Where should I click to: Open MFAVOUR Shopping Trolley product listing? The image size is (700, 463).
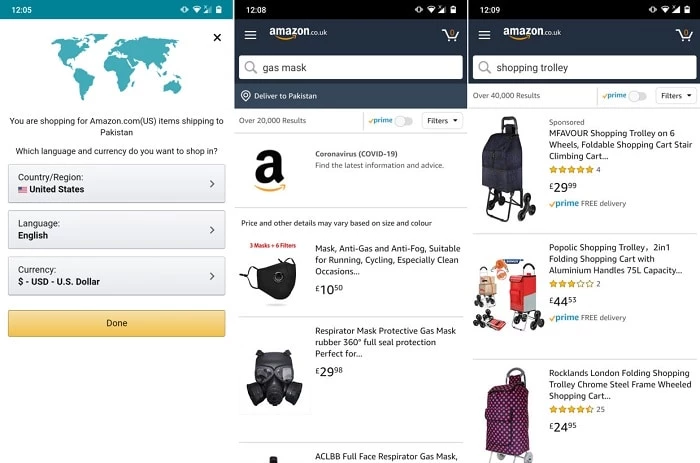point(620,145)
